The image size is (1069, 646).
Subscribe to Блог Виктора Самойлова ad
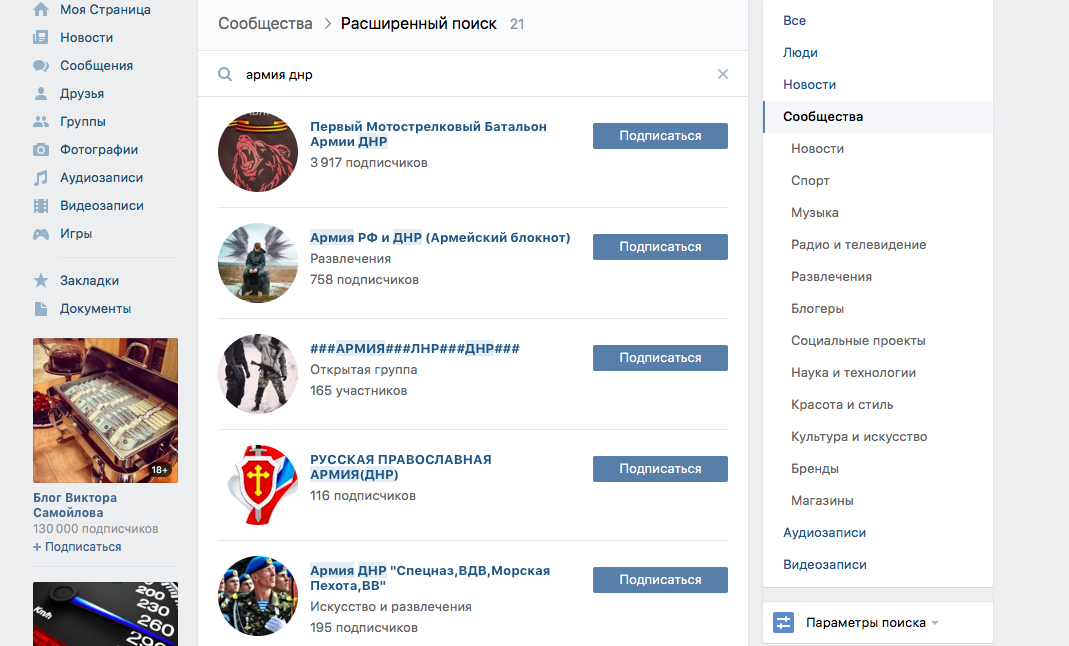[77, 547]
